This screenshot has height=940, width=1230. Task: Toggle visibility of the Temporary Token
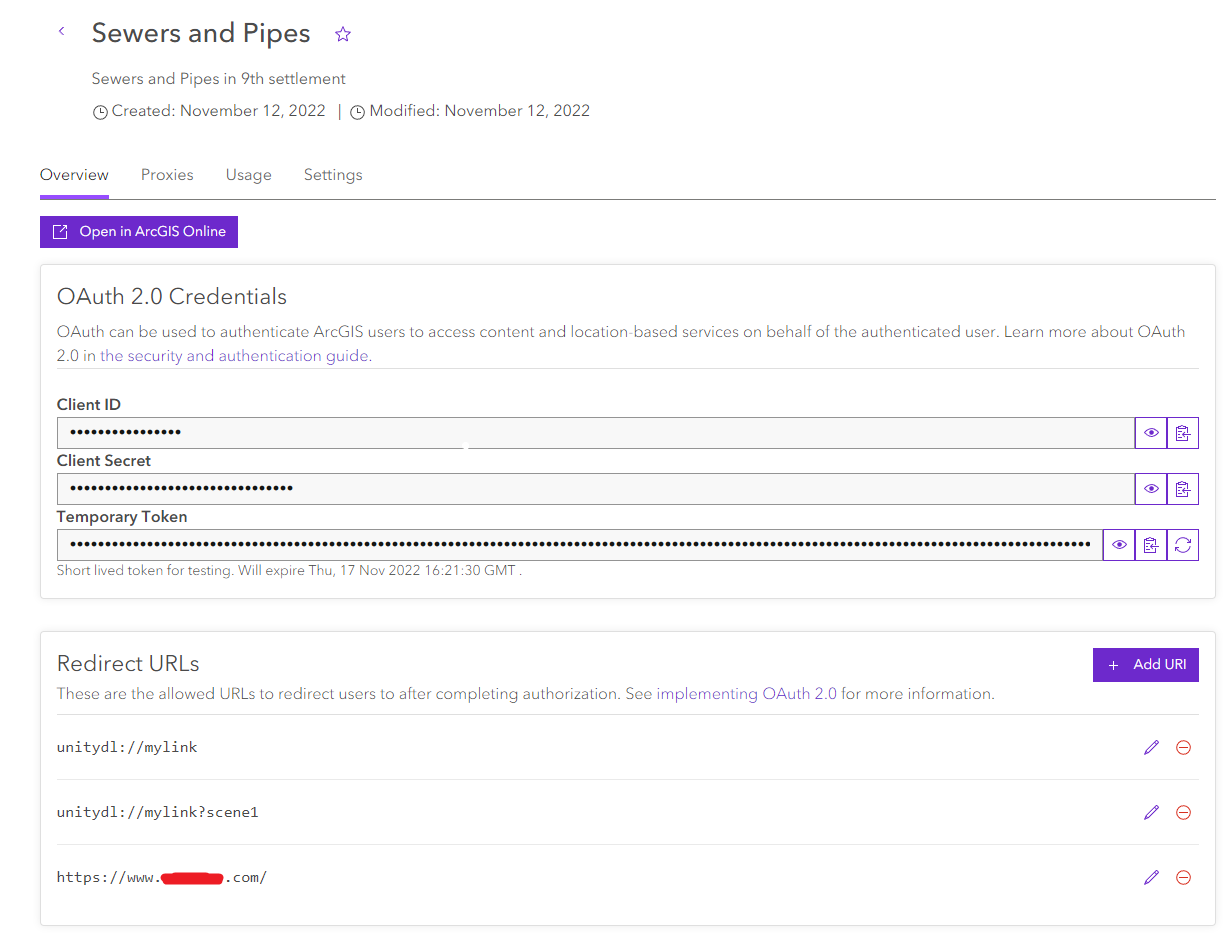[x=1119, y=545]
